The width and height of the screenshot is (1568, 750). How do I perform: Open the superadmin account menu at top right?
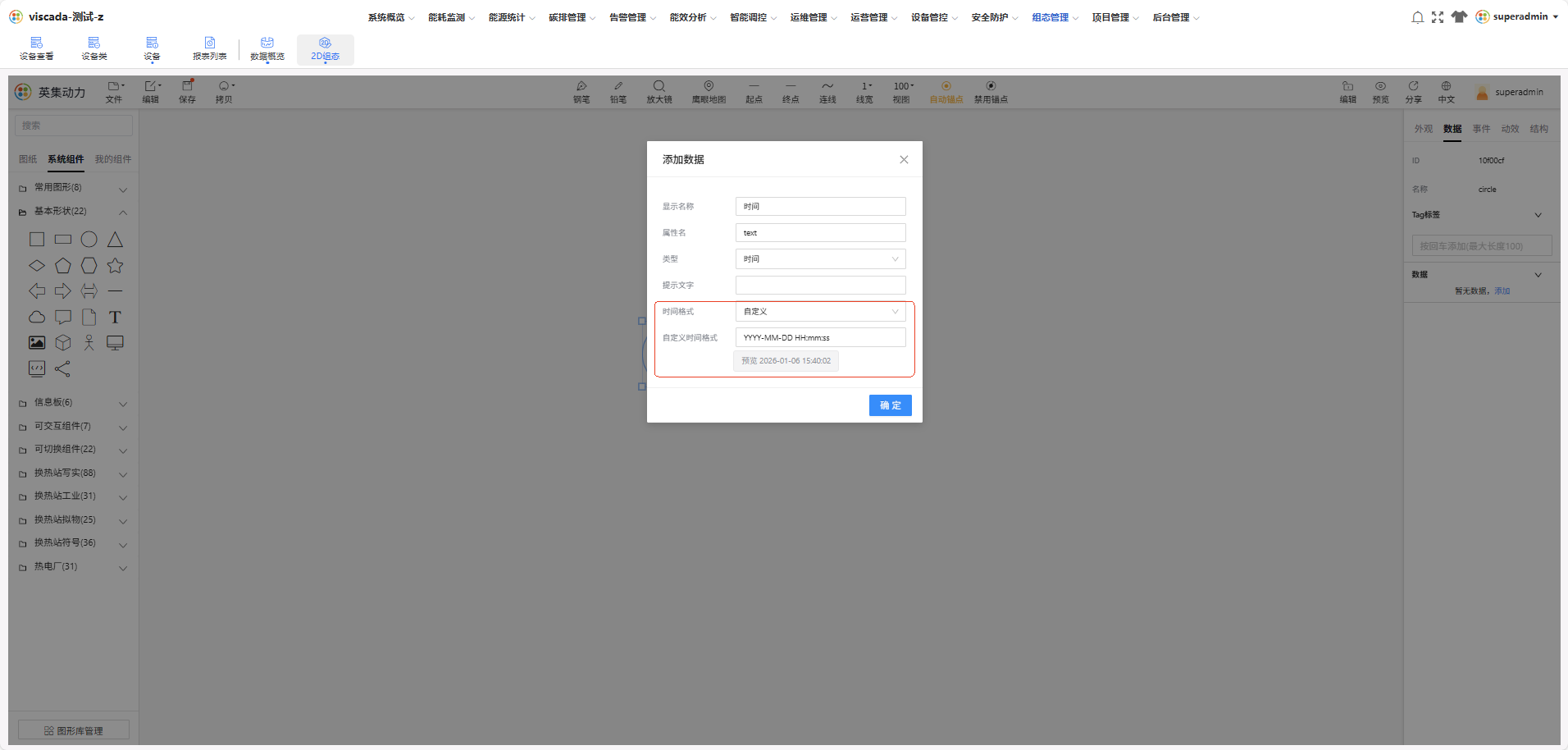[1517, 17]
